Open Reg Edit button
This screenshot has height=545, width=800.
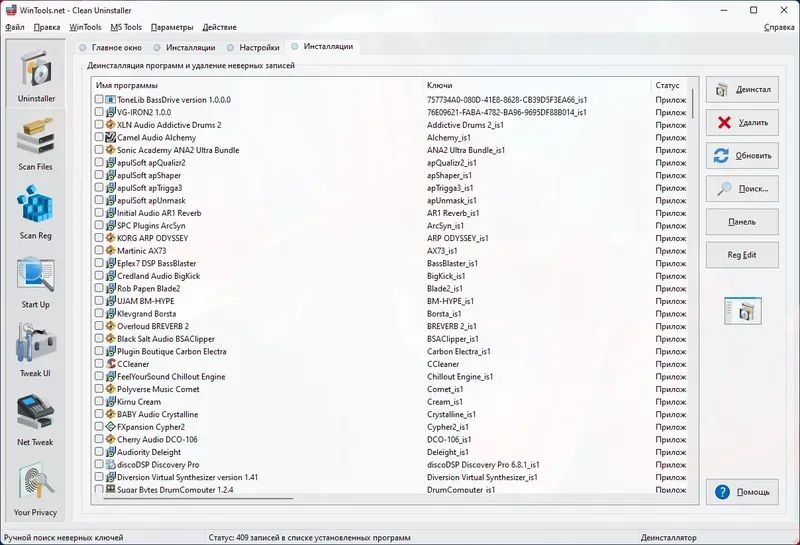(742, 255)
